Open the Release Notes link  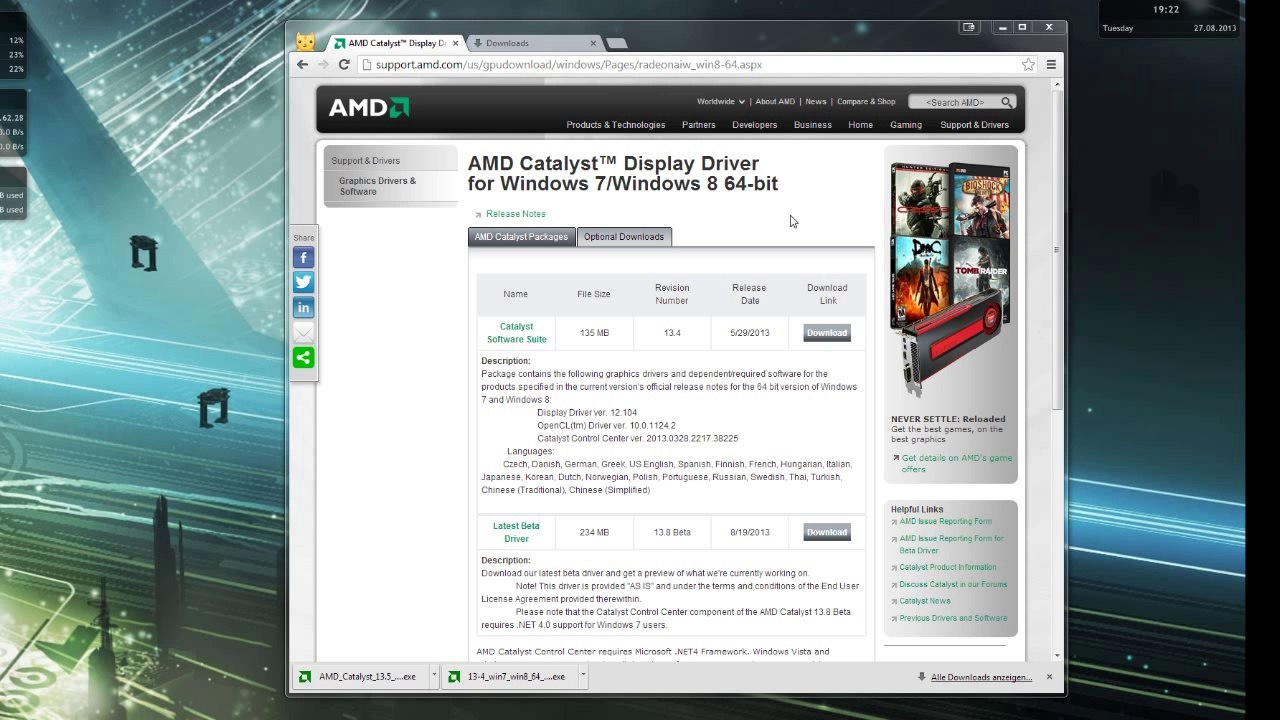pyautogui.click(x=516, y=214)
